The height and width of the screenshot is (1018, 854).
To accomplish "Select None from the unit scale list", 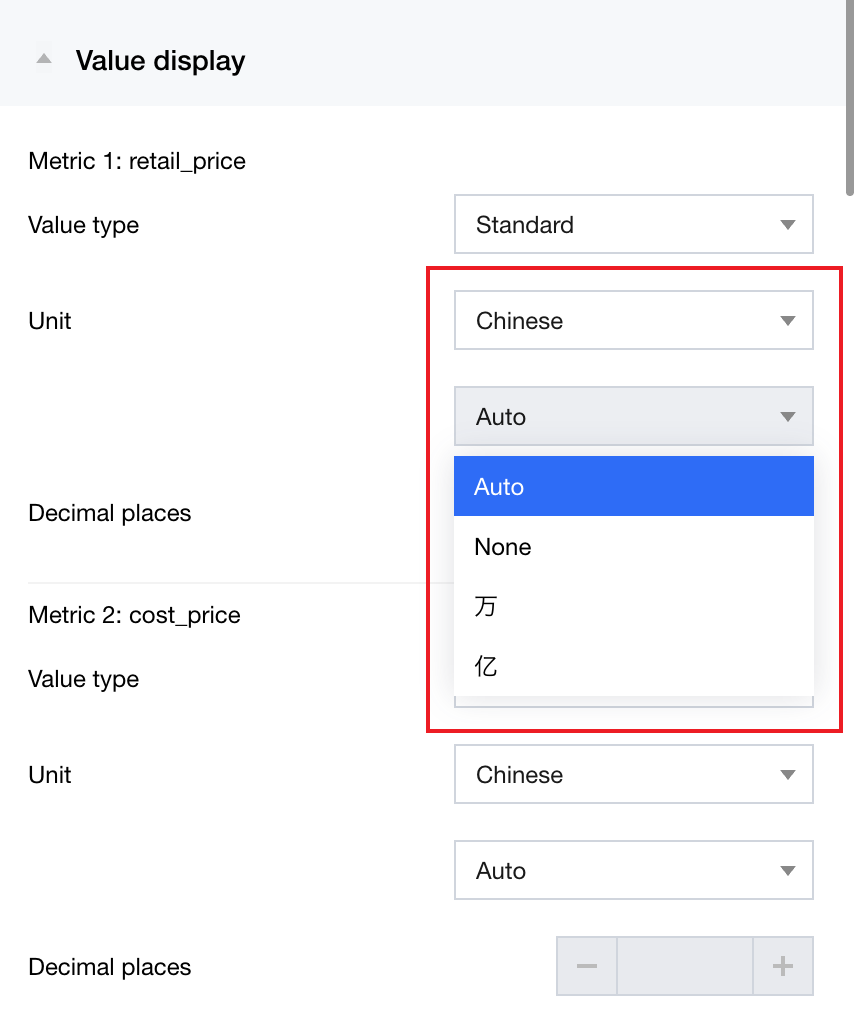I will 633,547.
